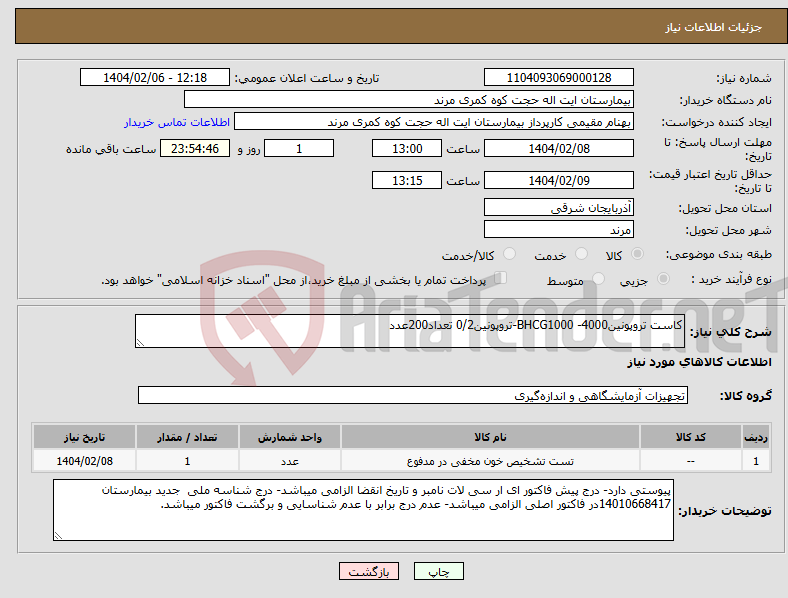Screen dimensions: 788x598
Task: Click the response deadline date 1404/02/08 field
Action: [559, 148]
